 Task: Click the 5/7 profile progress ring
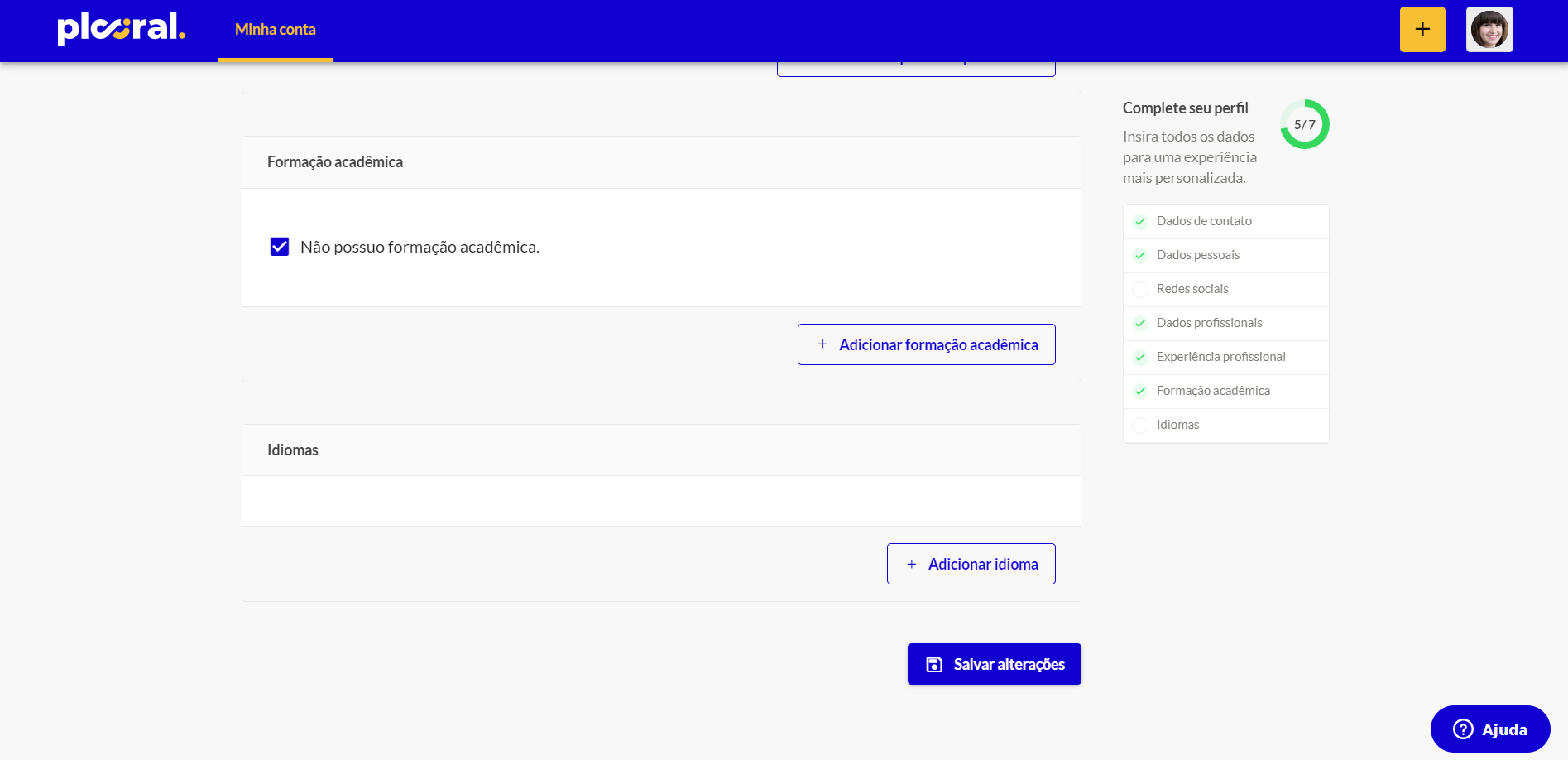tap(1305, 124)
